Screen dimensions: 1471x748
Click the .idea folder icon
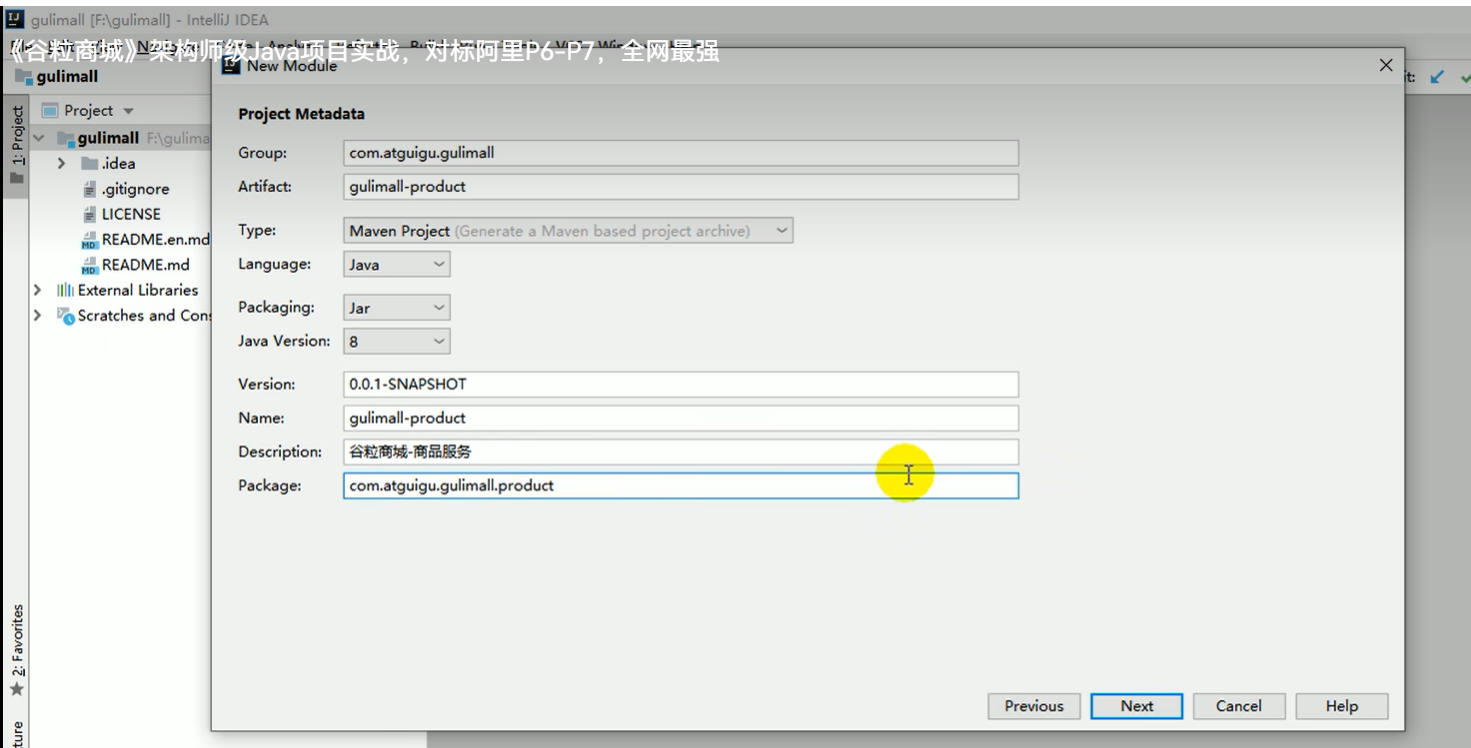point(89,163)
